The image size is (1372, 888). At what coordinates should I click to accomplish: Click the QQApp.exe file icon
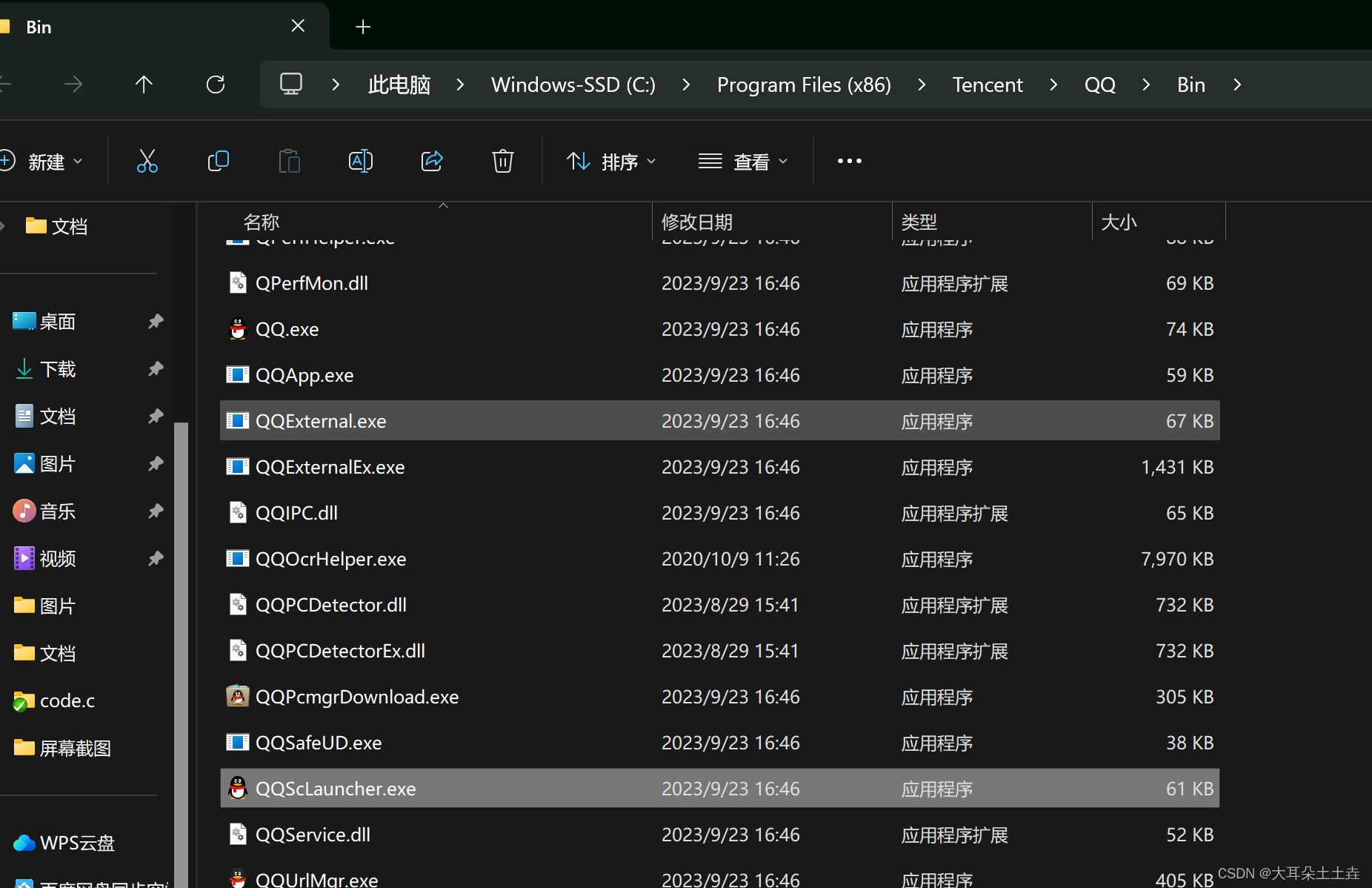pos(237,374)
